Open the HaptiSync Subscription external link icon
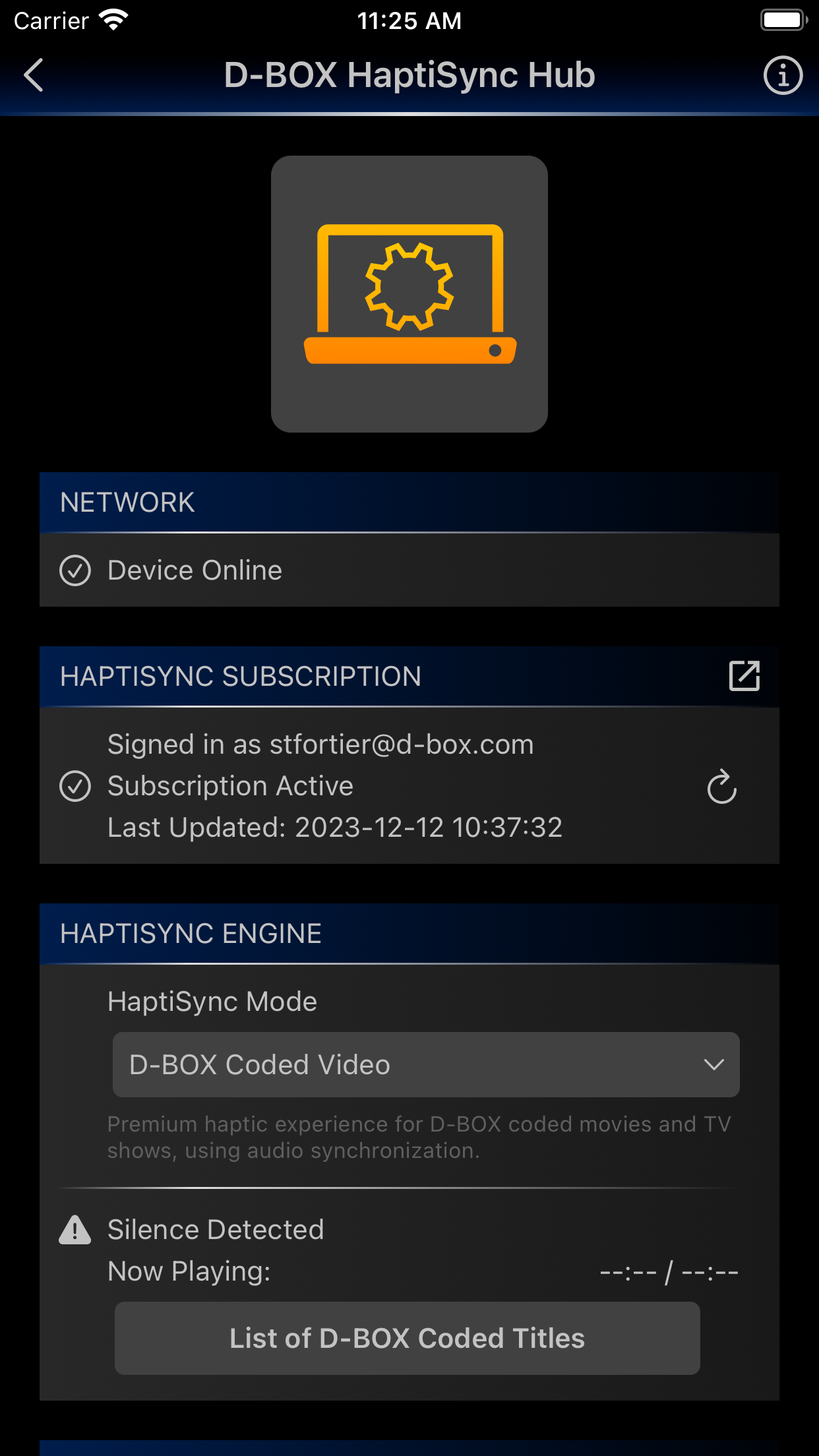819x1456 pixels. click(744, 676)
